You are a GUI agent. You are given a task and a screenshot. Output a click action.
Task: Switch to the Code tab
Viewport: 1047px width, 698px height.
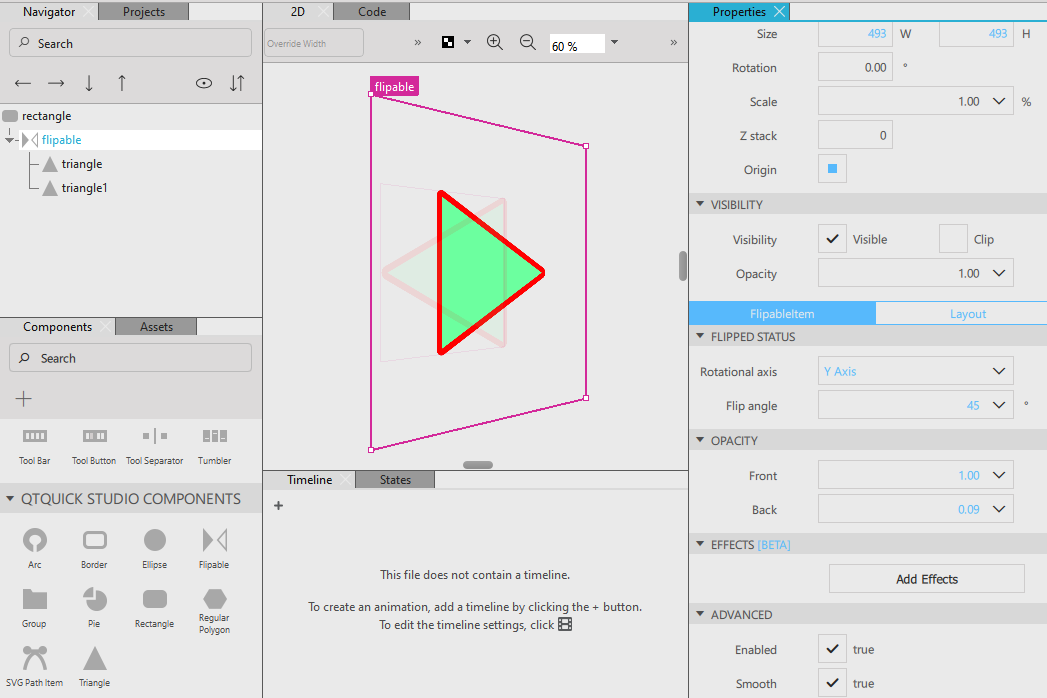(372, 12)
